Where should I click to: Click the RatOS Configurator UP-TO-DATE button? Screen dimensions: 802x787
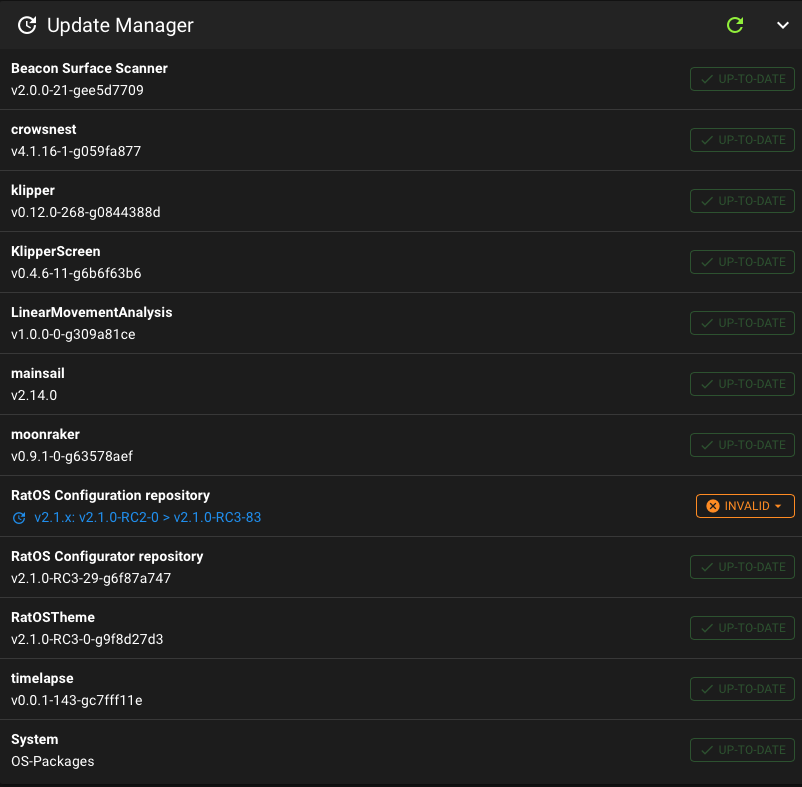(742, 567)
